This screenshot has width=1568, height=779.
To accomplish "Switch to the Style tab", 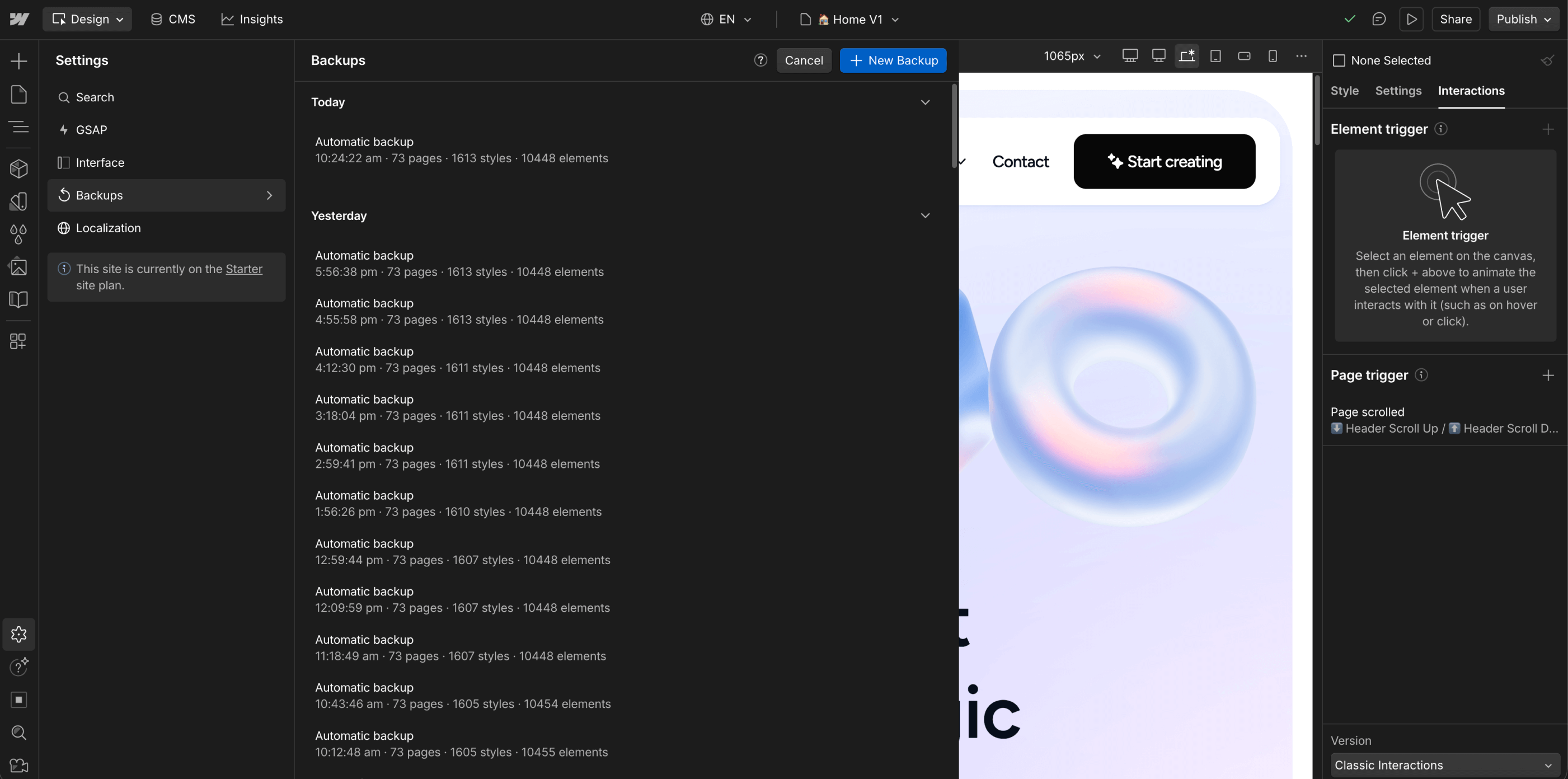I will coord(1345,90).
